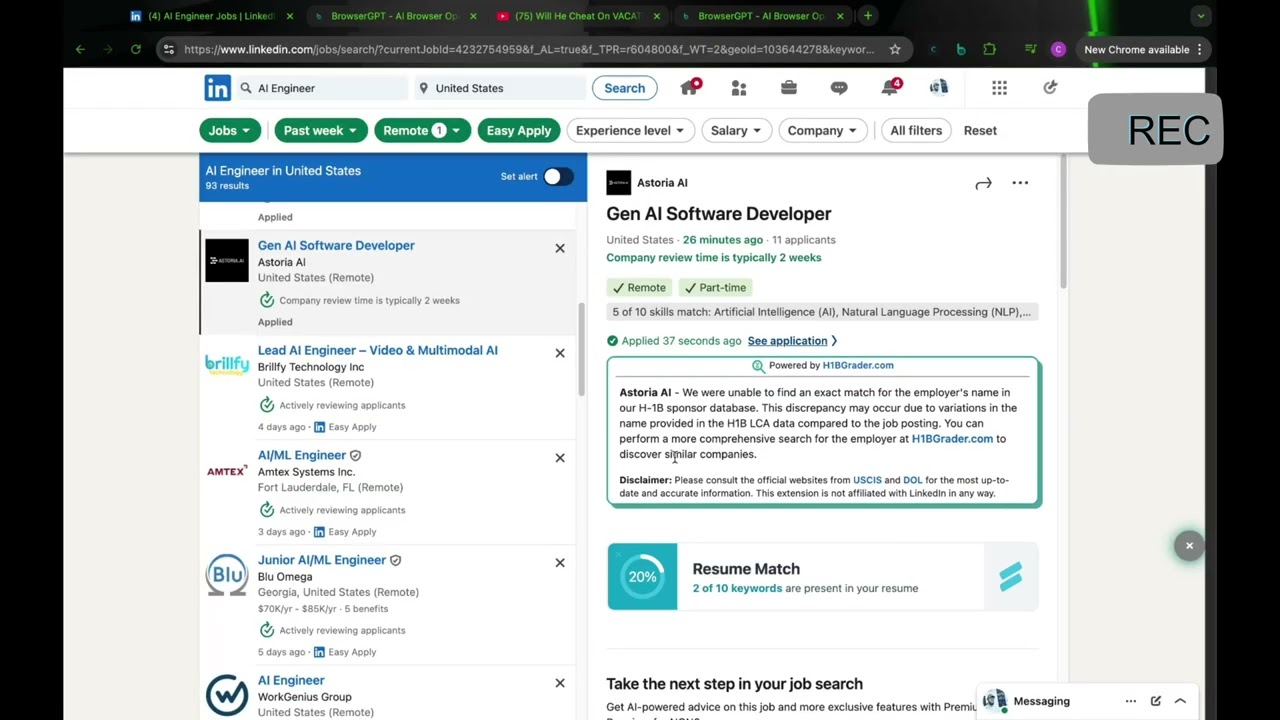The image size is (1280, 720).
Task: Expand the Jobs filter dropdown
Action: click(x=230, y=130)
